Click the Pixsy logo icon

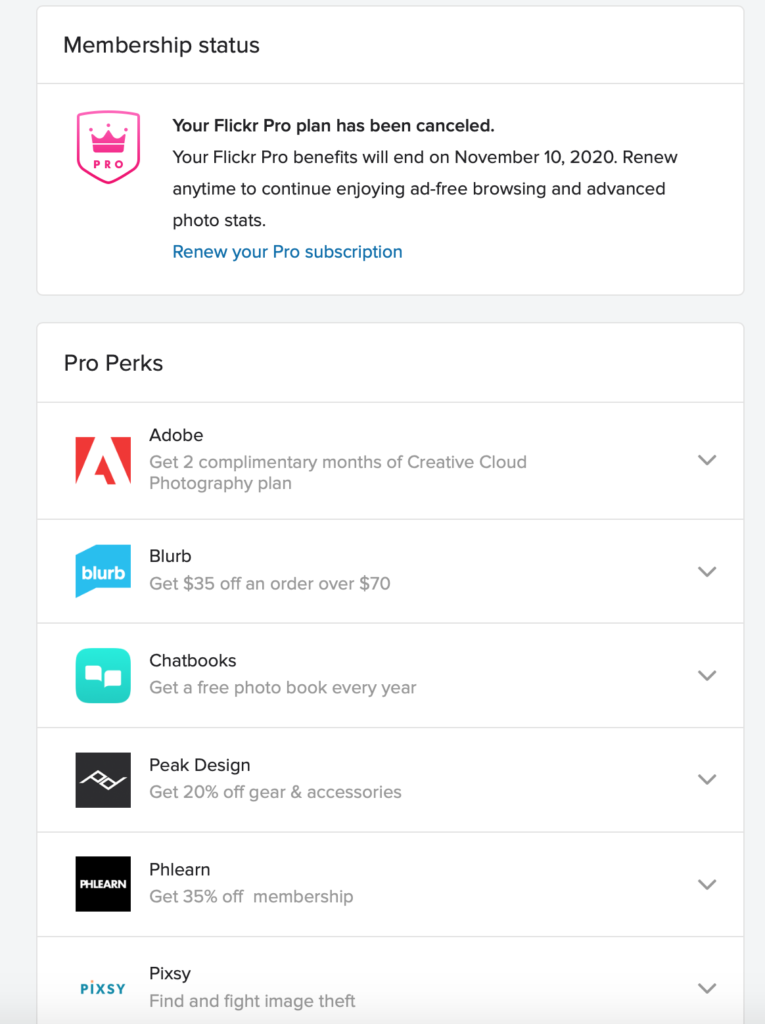pos(103,988)
